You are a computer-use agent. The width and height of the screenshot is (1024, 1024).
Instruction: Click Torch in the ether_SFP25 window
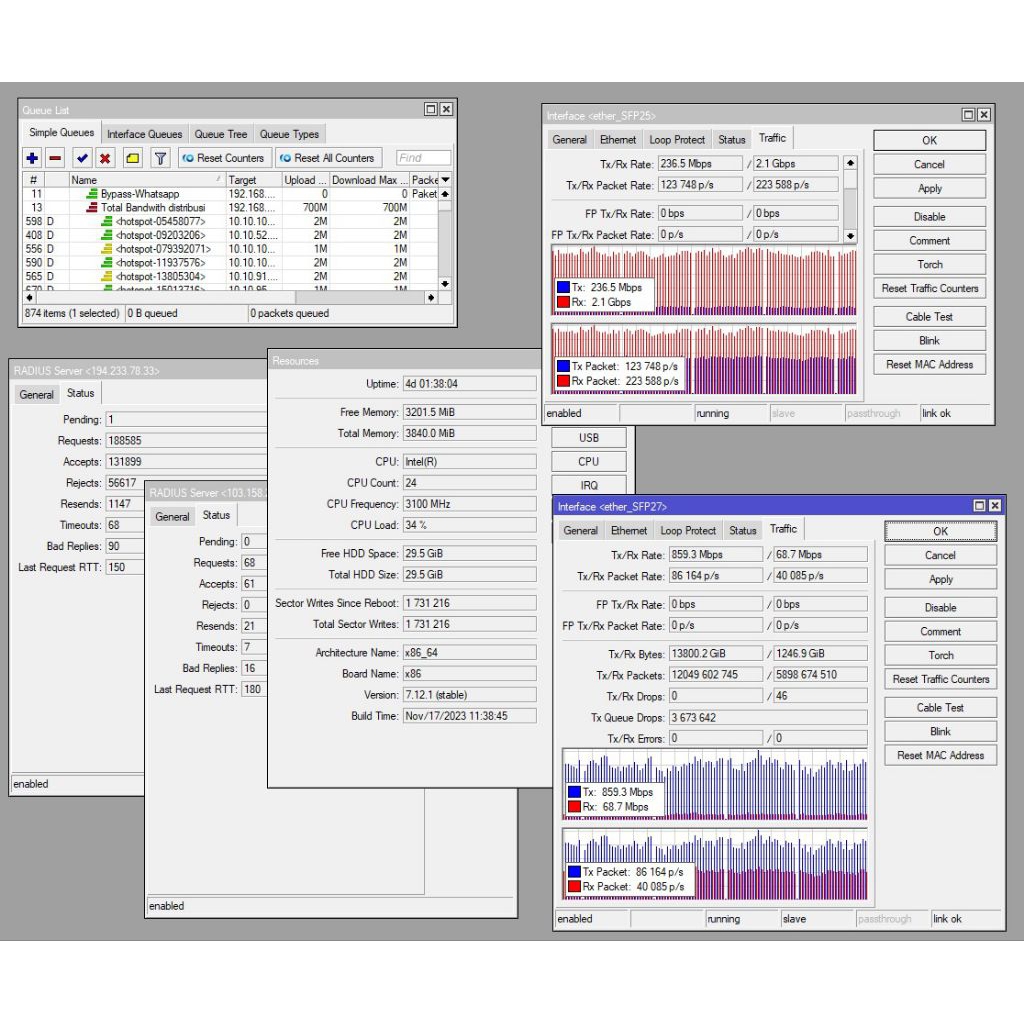(929, 264)
